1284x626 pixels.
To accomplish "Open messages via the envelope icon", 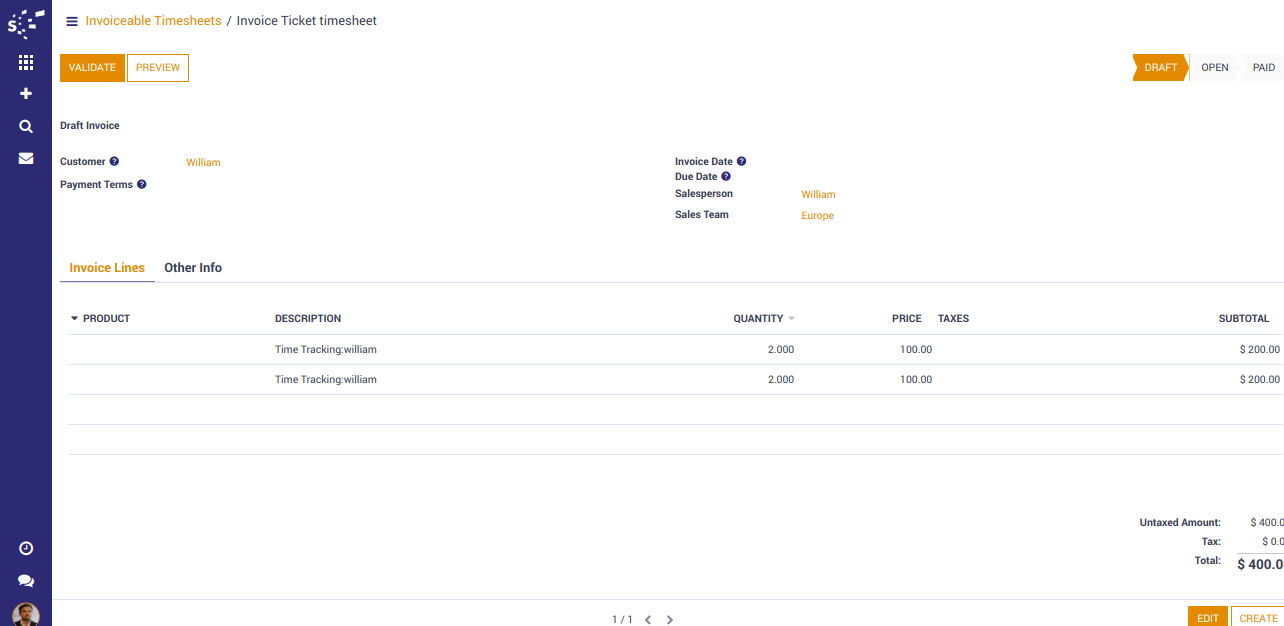I will pyautogui.click(x=26, y=158).
